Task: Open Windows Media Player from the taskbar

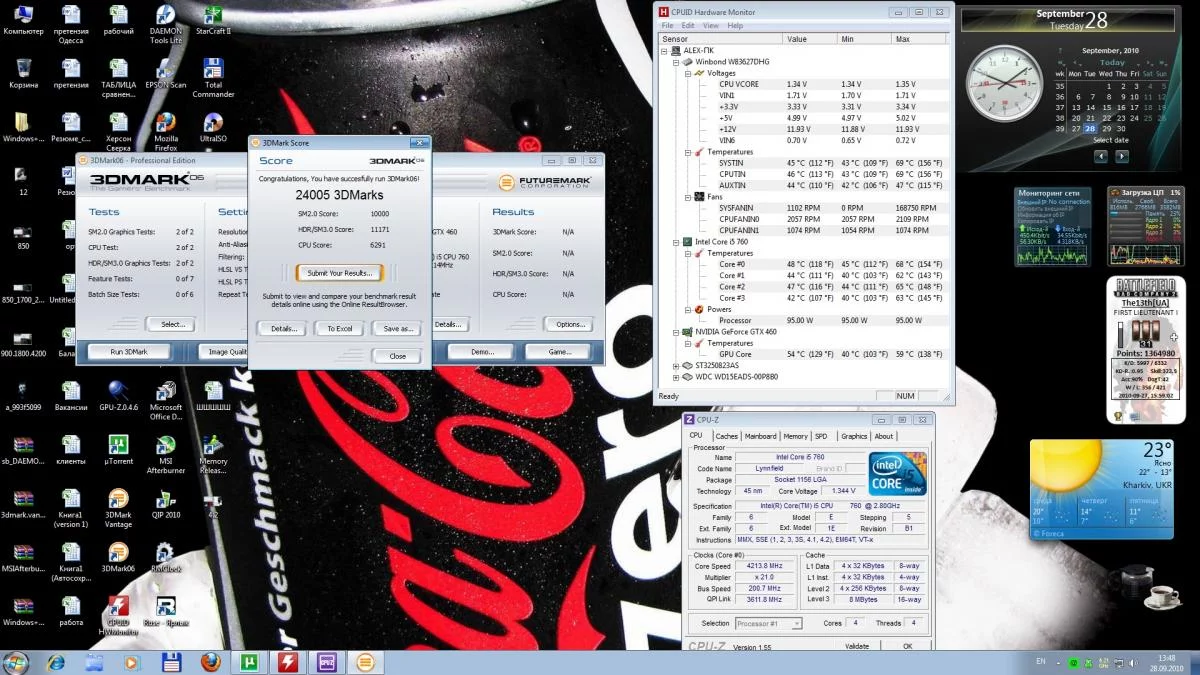Action: tap(132, 662)
